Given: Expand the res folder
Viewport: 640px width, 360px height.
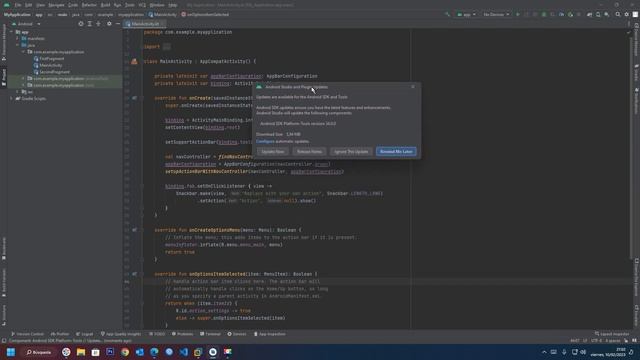Looking at the screenshot, I should coord(18,92).
